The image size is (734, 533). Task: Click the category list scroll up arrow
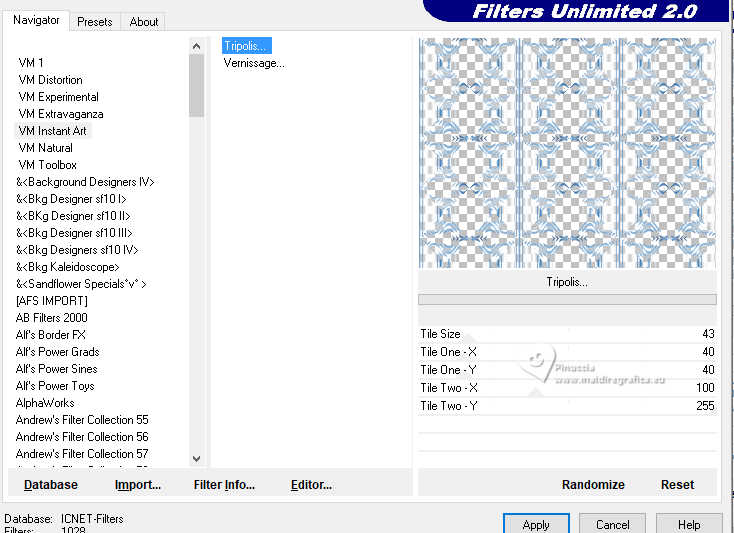(197, 46)
